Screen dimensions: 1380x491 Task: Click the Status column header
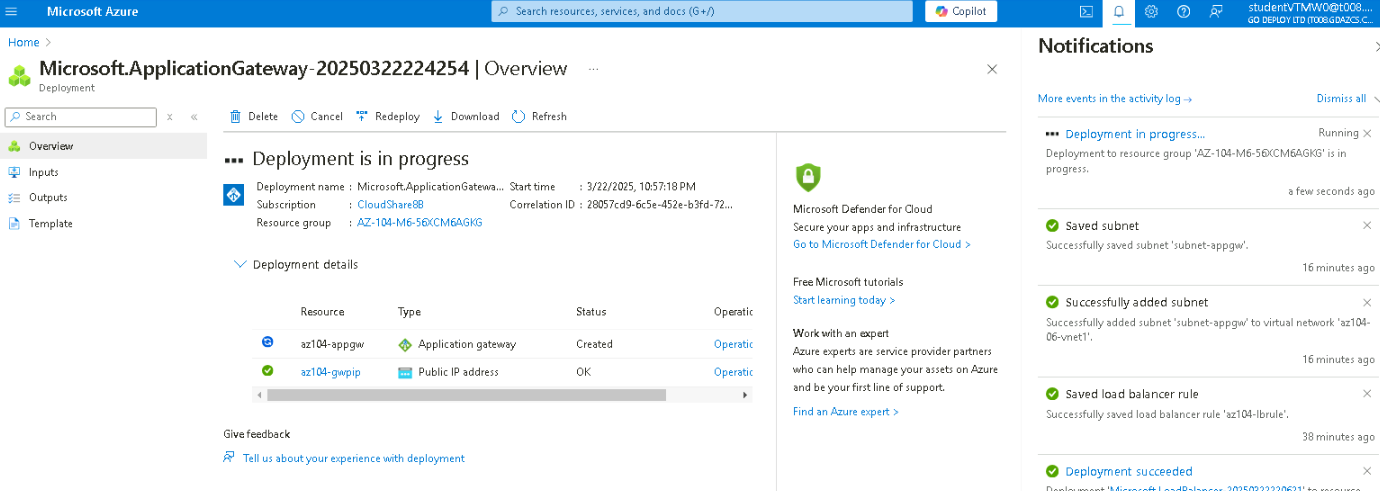pyautogui.click(x=591, y=312)
